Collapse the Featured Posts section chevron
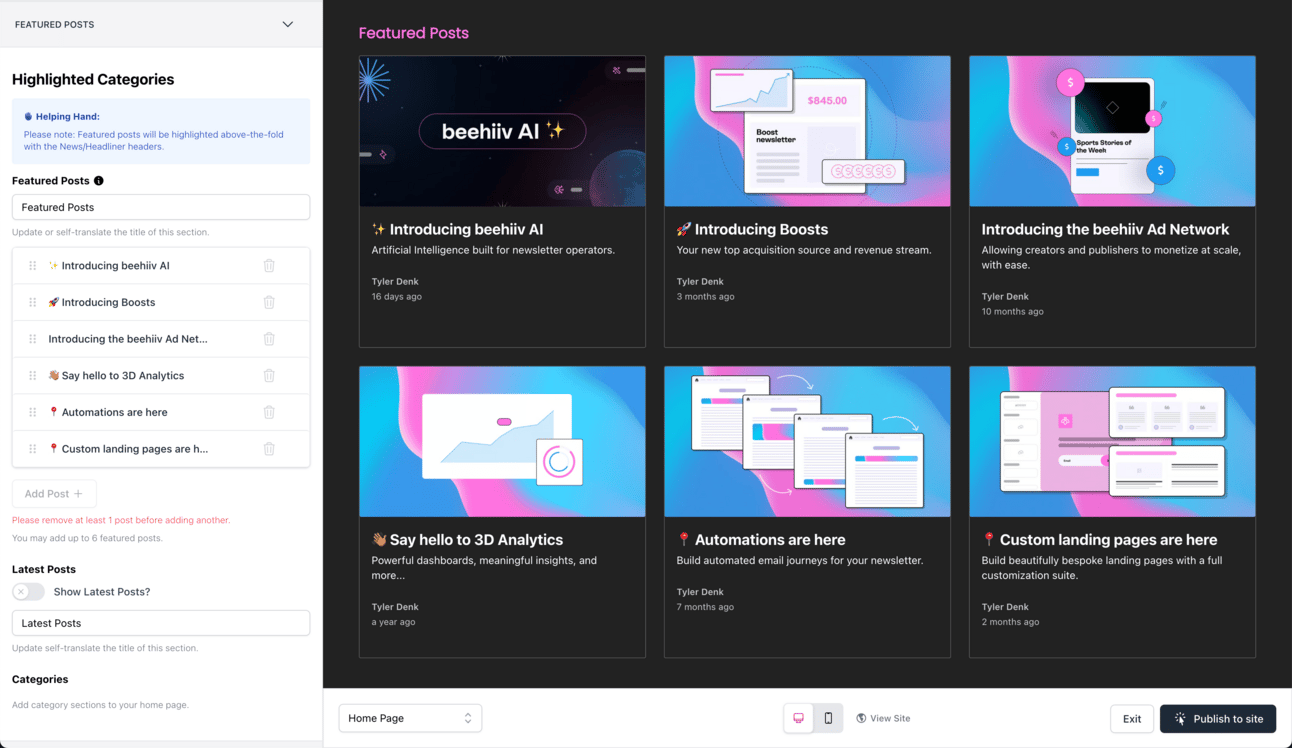This screenshot has width=1292, height=748. (x=288, y=24)
